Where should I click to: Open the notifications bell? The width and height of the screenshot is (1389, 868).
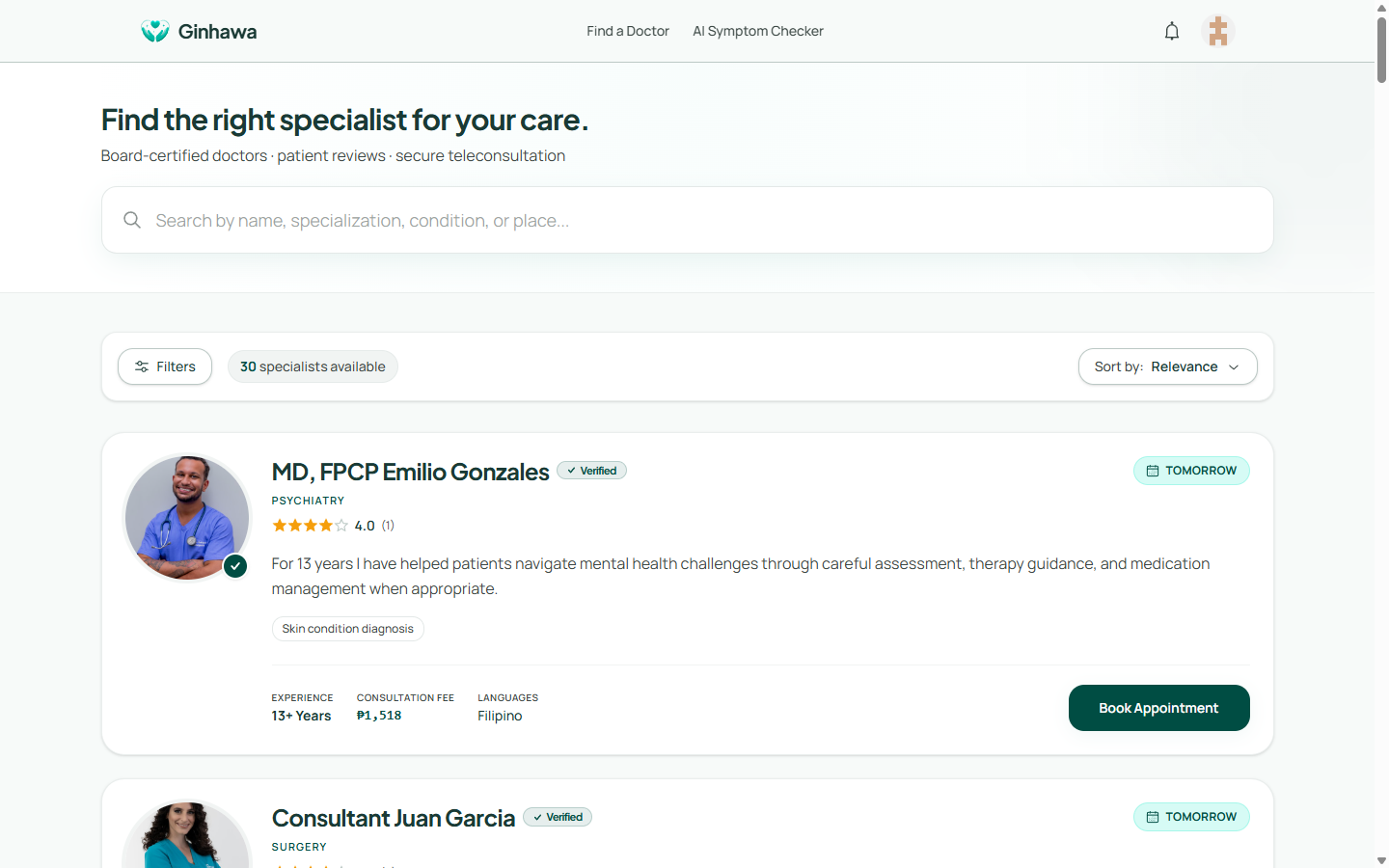[1172, 31]
